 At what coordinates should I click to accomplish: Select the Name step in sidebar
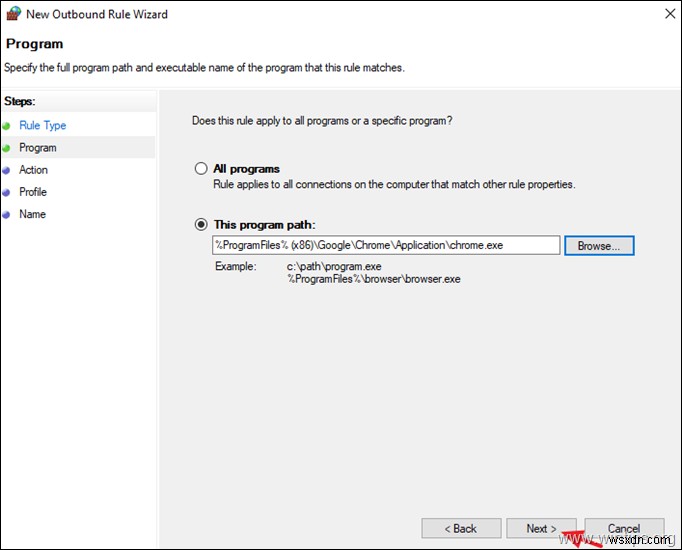pyautogui.click(x=32, y=214)
